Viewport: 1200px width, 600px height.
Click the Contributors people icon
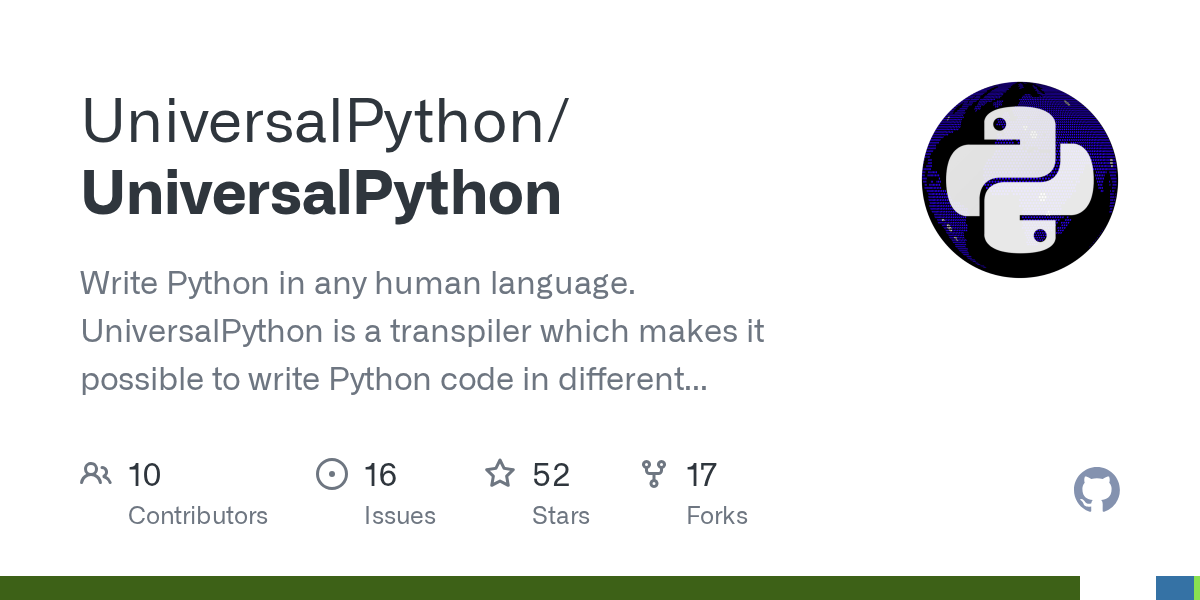(x=96, y=473)
